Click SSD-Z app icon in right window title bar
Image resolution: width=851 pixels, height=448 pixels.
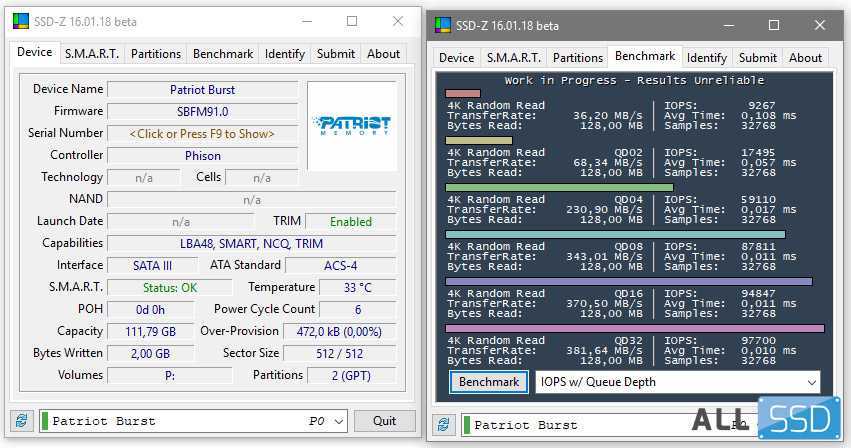[x=442, y=25]
